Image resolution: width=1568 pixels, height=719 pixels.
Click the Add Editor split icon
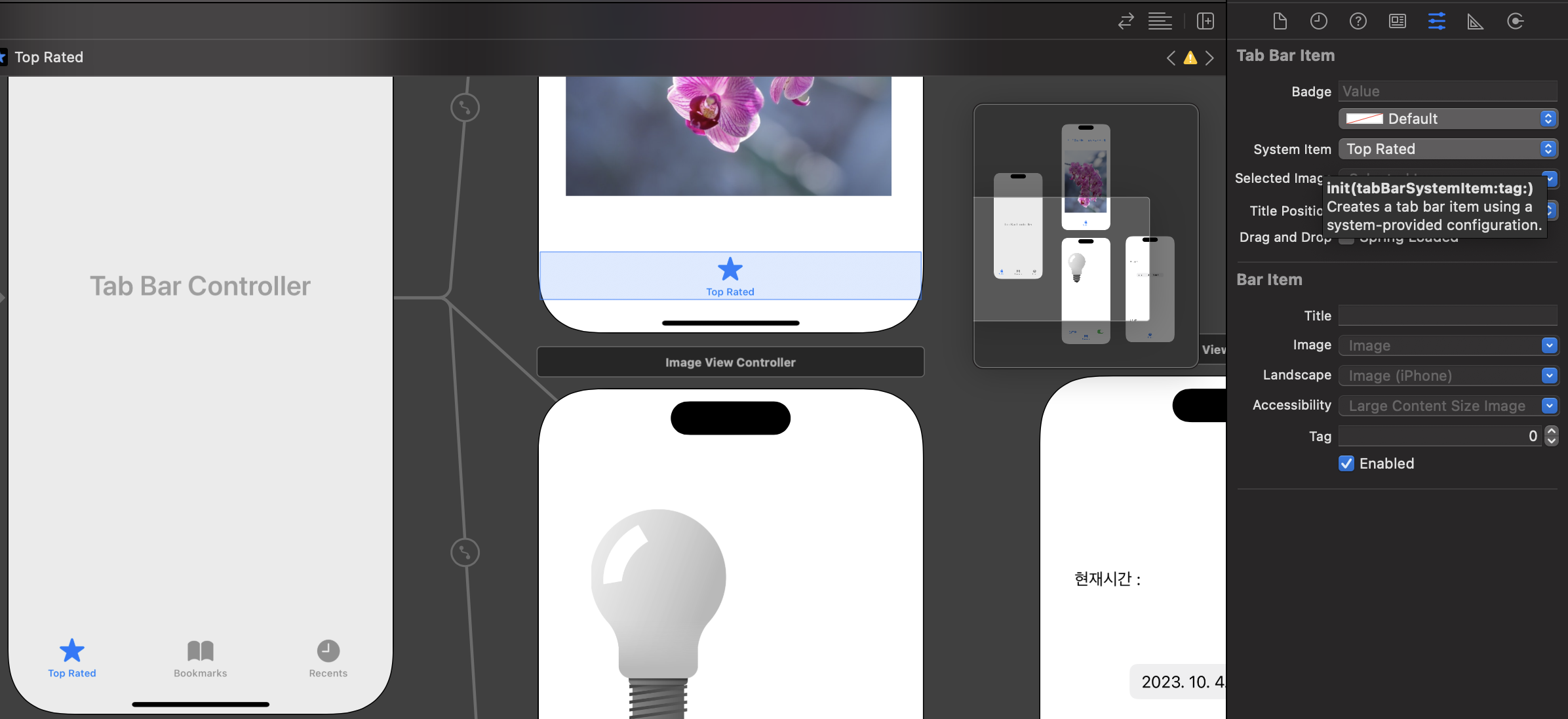(1205, 21)
